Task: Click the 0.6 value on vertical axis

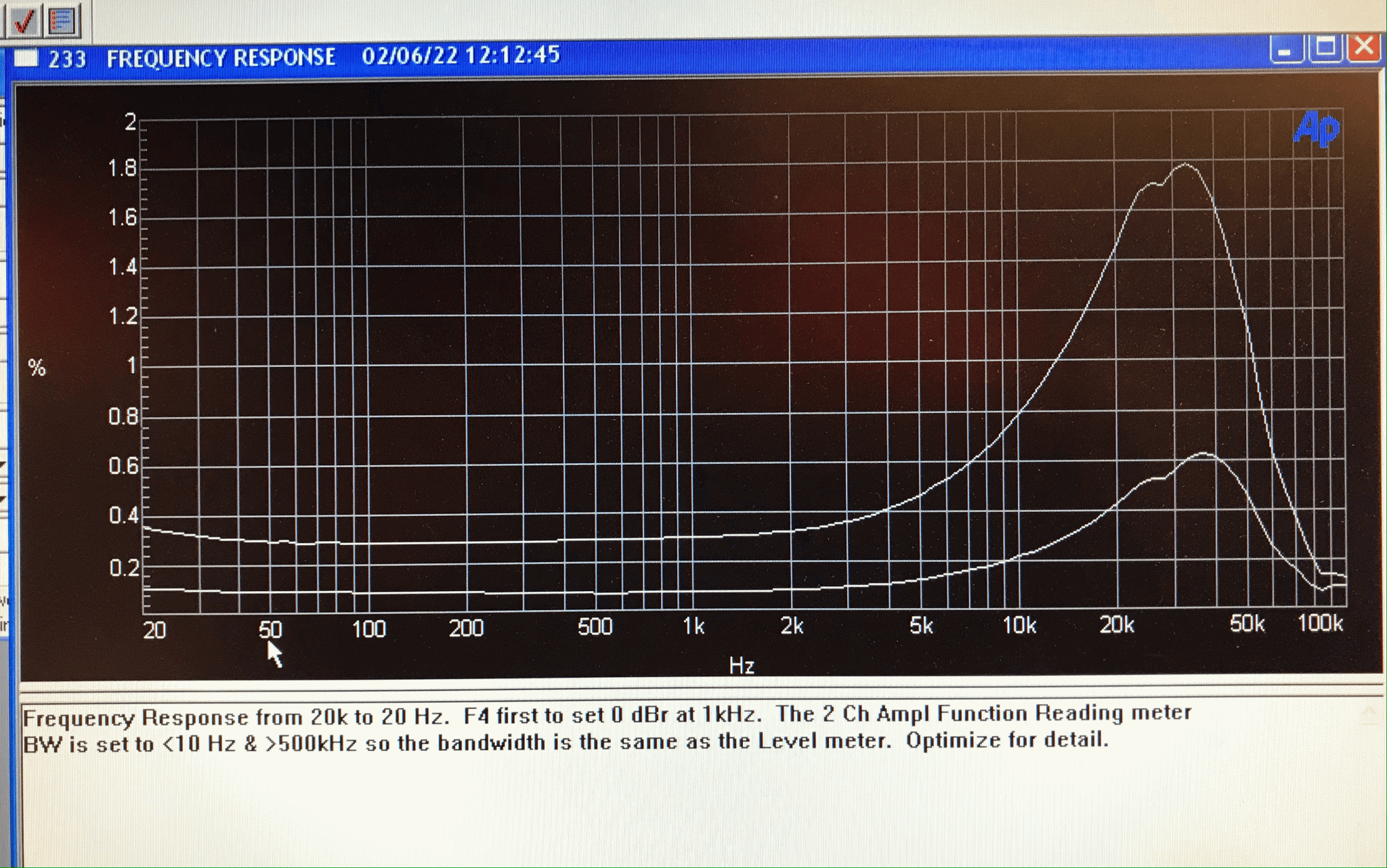Action: [x=123, y=466]
